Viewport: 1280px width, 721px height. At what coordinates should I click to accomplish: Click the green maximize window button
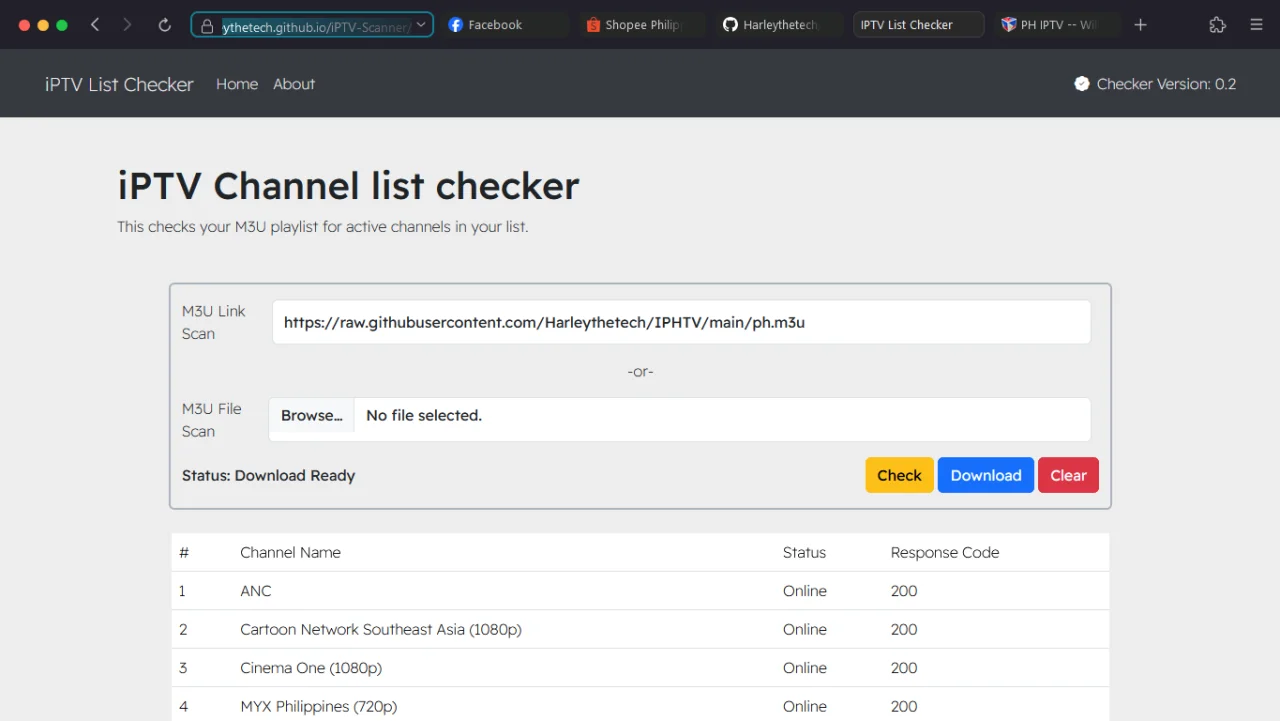(x=62, y=25)
